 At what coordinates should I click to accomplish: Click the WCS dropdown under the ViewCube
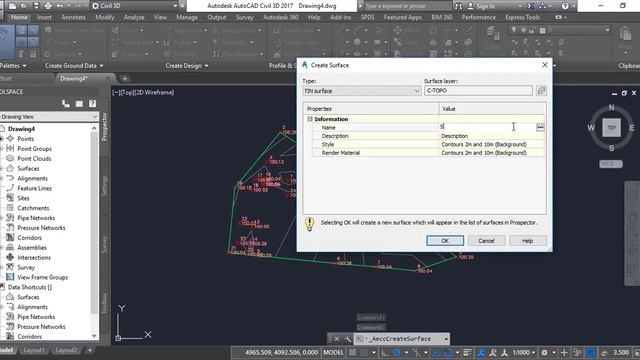pos(611,164)
